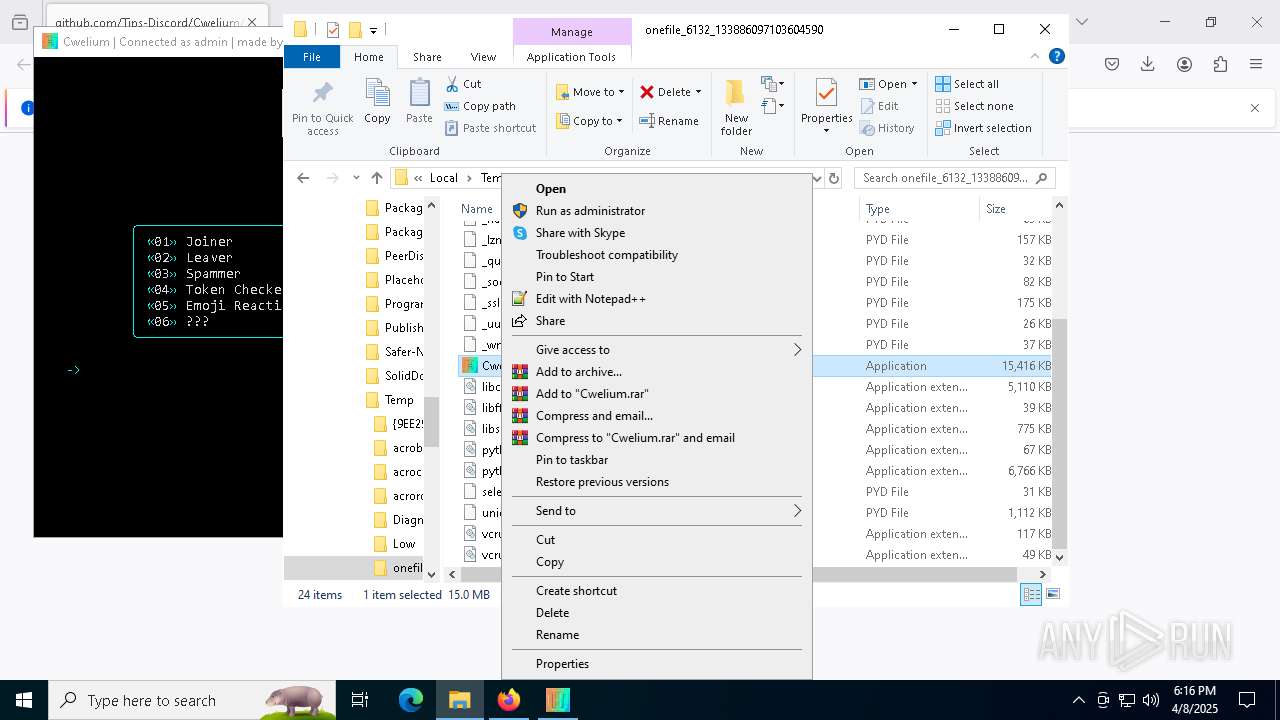Click the volume icon in tray
The width and height of the screenshot is (1280, 720).
click(1151, 701)
